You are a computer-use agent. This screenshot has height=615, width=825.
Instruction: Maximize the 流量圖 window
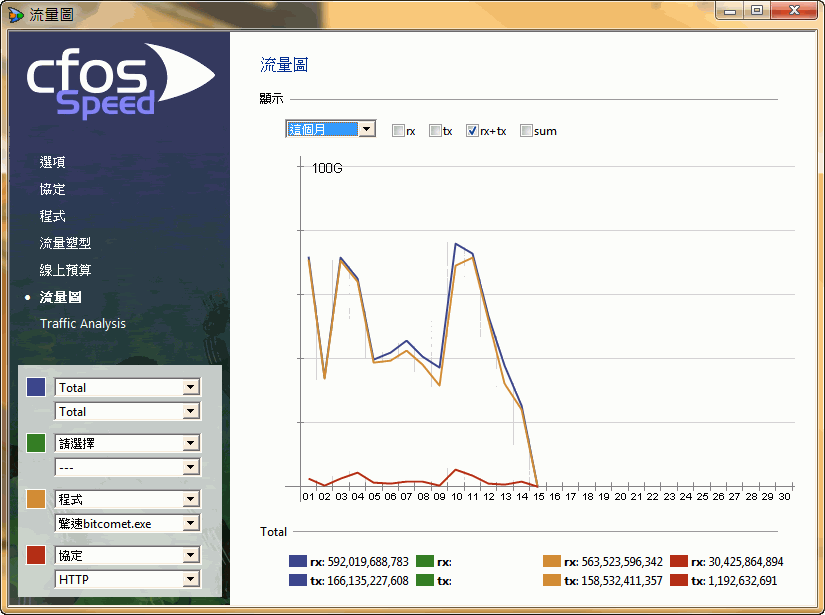tap(757, 11)
